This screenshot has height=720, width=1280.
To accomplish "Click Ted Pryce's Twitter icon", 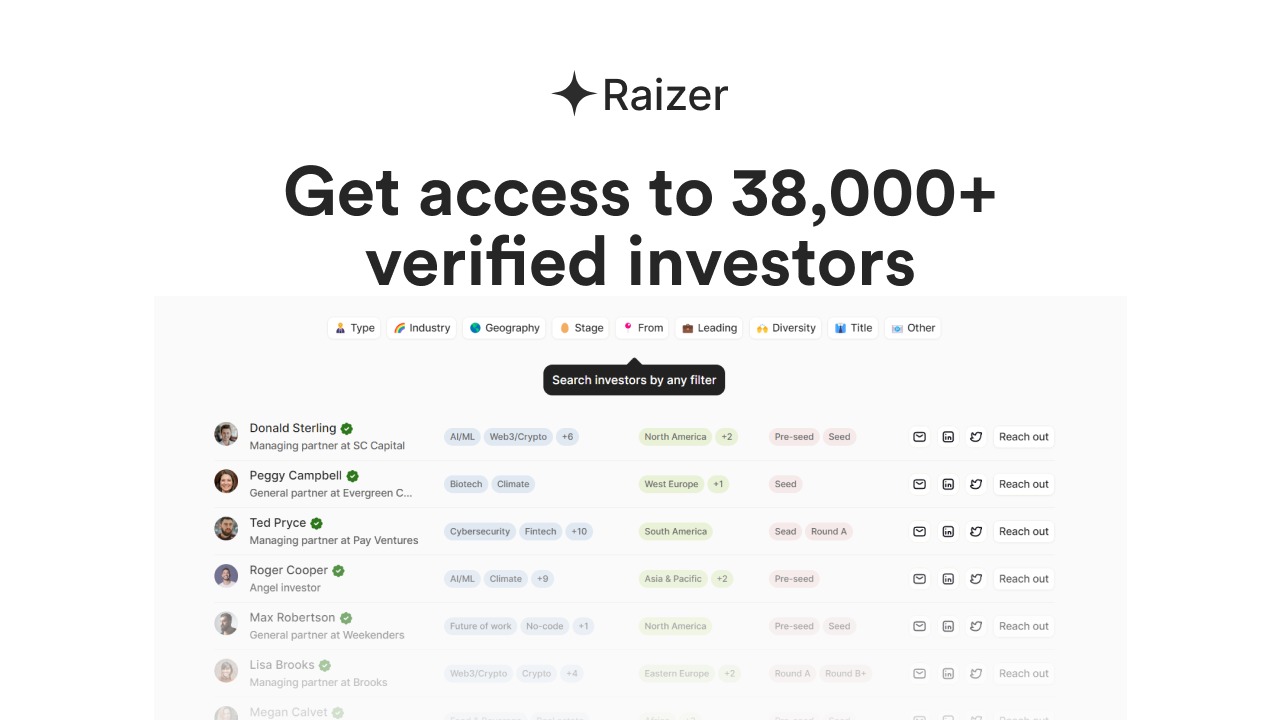I will [x=976, y=531].
